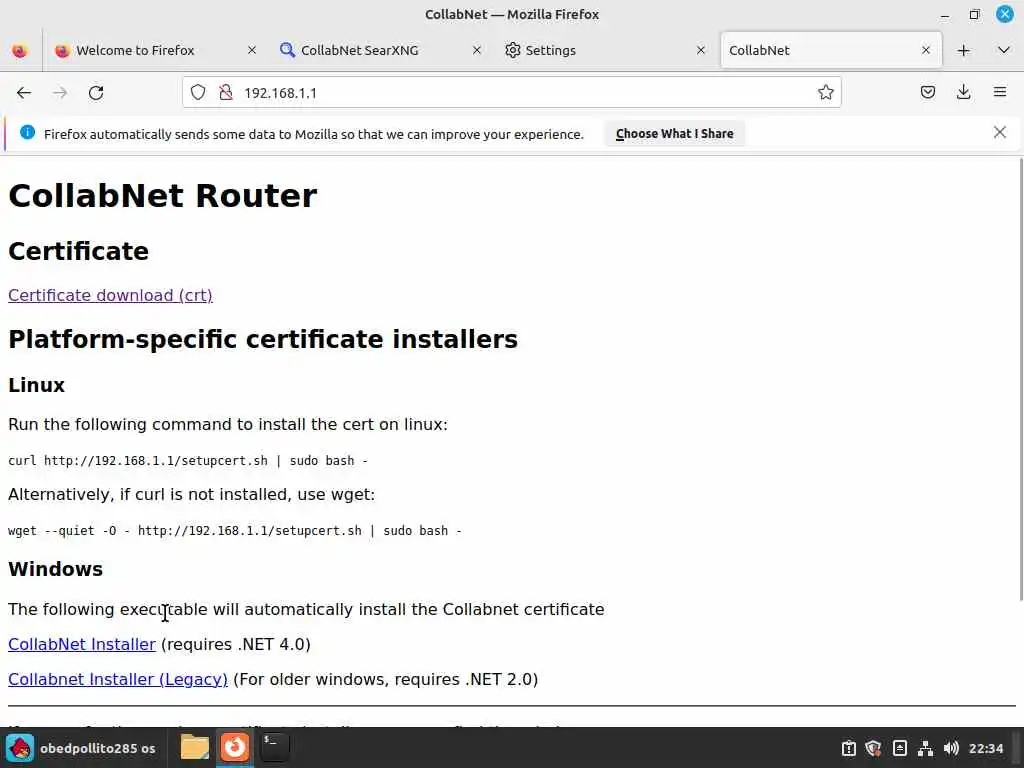Click the Linux subheading
The height and width of the screenshot is (768, 1024).
tap(37, 385)
